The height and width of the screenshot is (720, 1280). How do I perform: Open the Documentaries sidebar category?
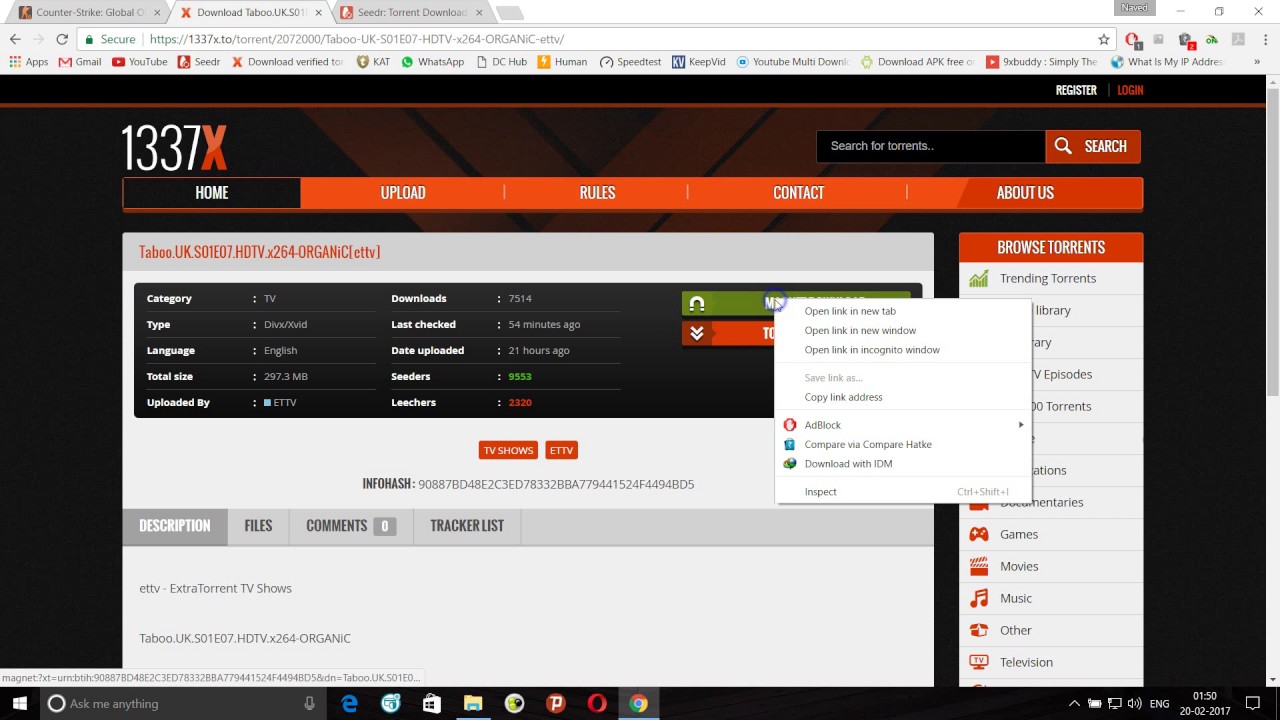click(1051, 502)
